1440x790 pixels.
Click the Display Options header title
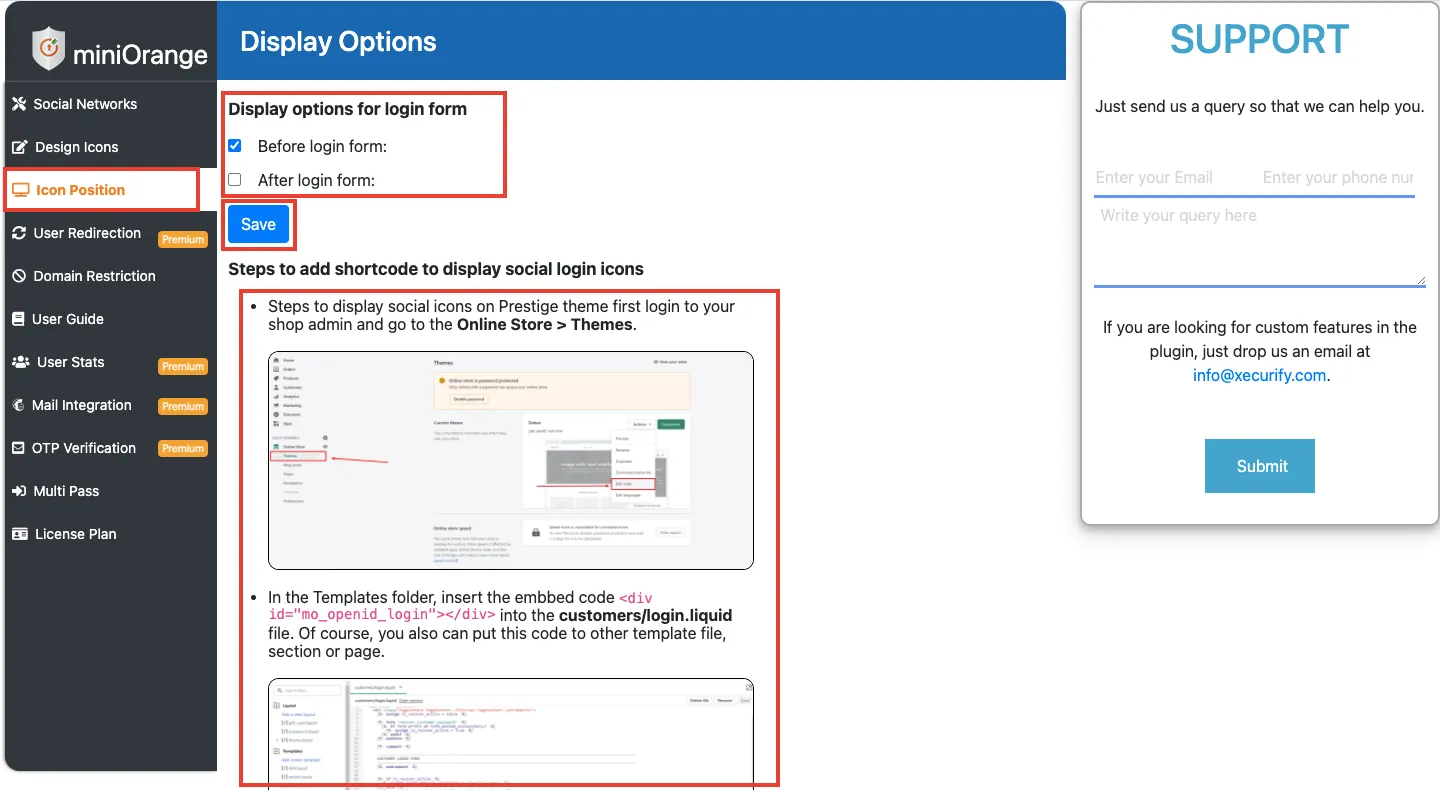[x=338, y=42]
